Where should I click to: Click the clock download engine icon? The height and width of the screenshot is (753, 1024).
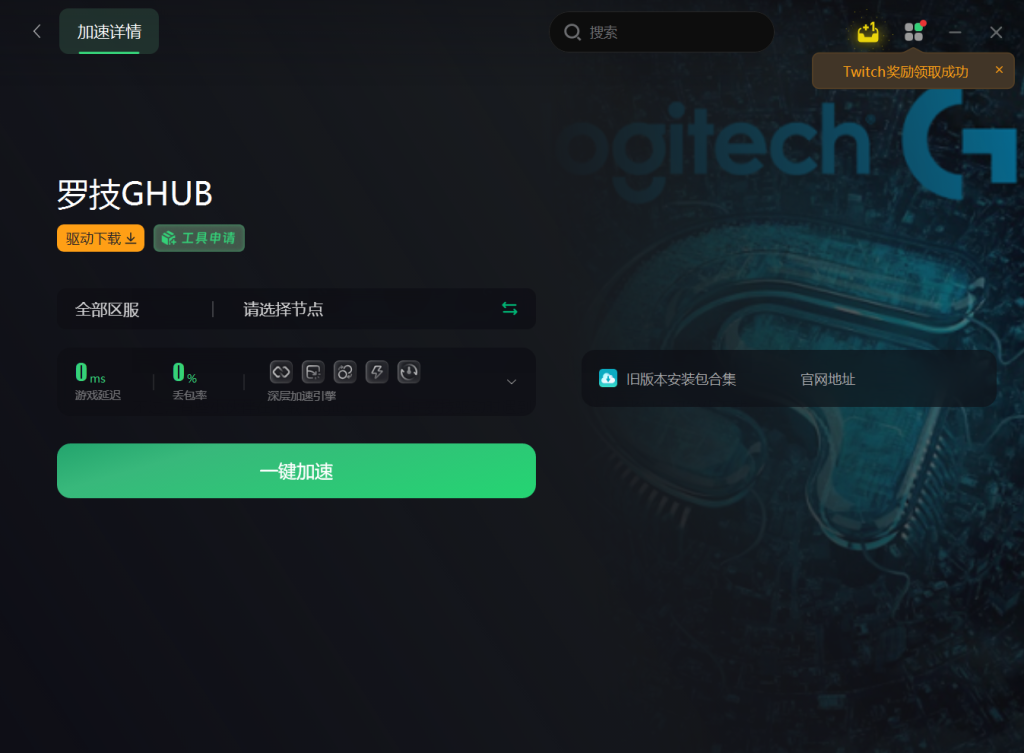pos(409,372)
